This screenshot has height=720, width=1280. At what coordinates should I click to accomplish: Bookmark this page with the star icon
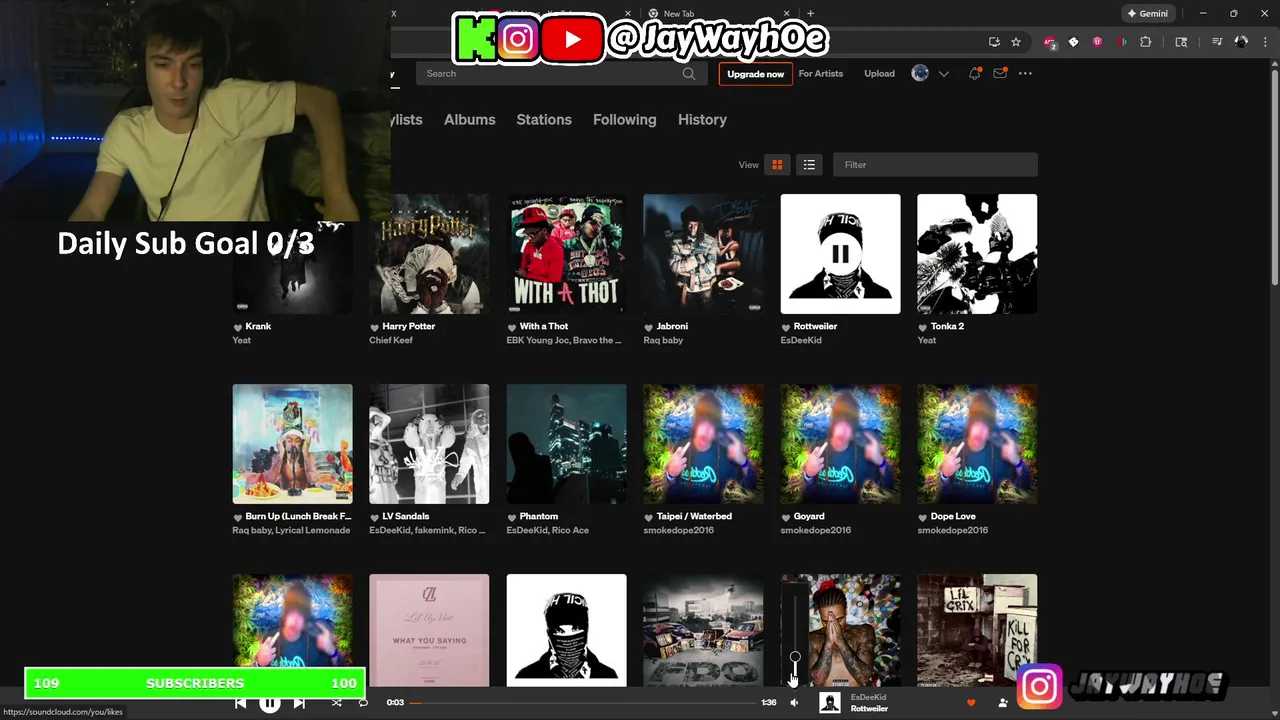click(1016, 42)
